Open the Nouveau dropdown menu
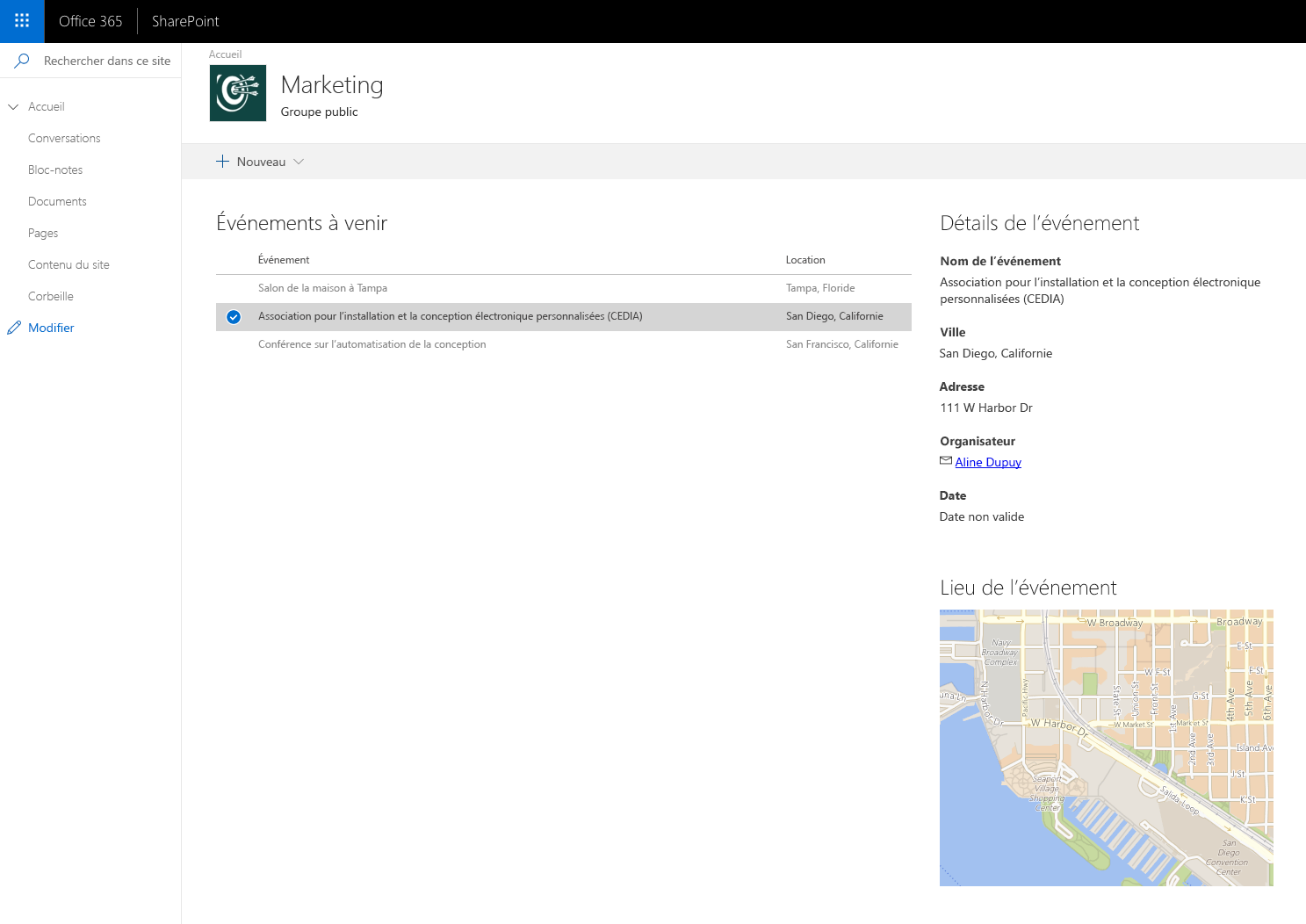Image resolution: width=1306 pixels, height=924 pixels. [299, 162]
